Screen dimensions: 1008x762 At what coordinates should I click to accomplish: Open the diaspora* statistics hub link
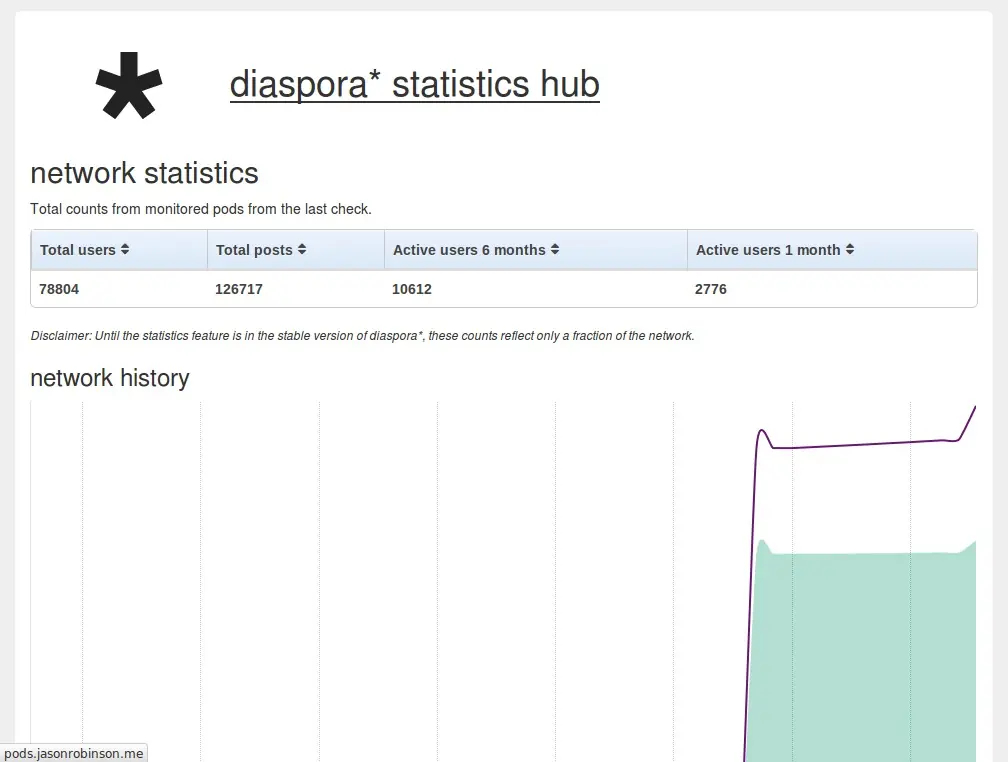coord(415,84)
